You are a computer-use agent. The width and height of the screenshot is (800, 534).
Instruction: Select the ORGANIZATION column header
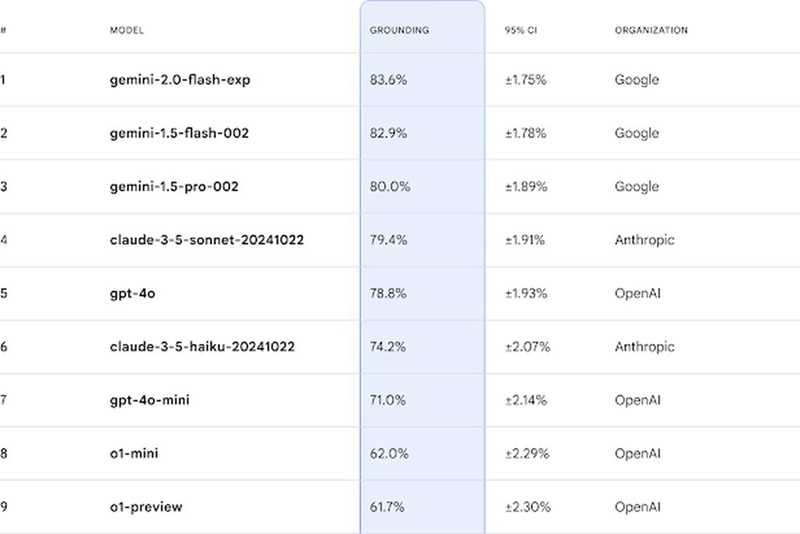click(x=651, y=30)
